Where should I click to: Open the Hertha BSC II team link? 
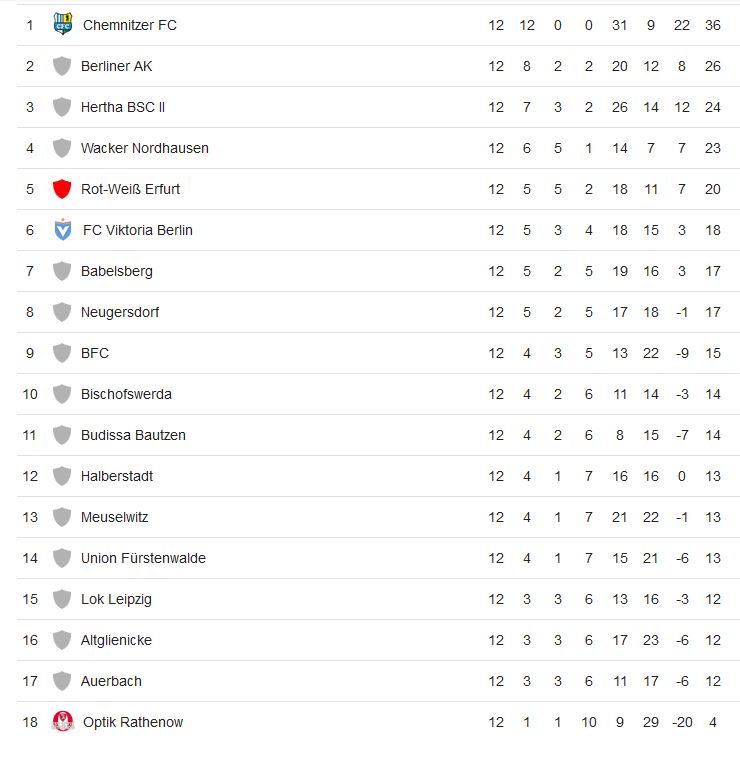pos(123,107)
